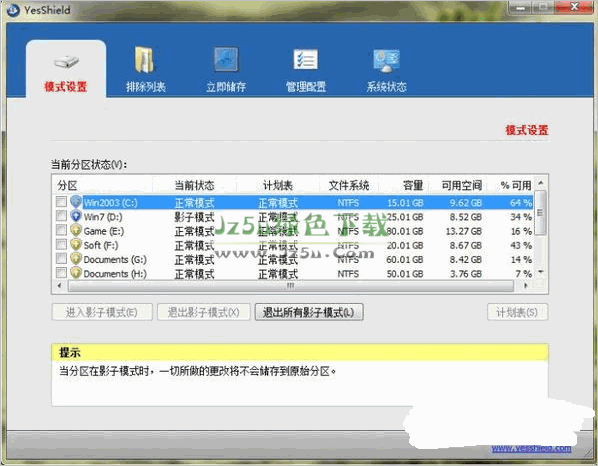Check the Win7 (D:) partition checkbox

pyautogui.click(x=61, y=216)
